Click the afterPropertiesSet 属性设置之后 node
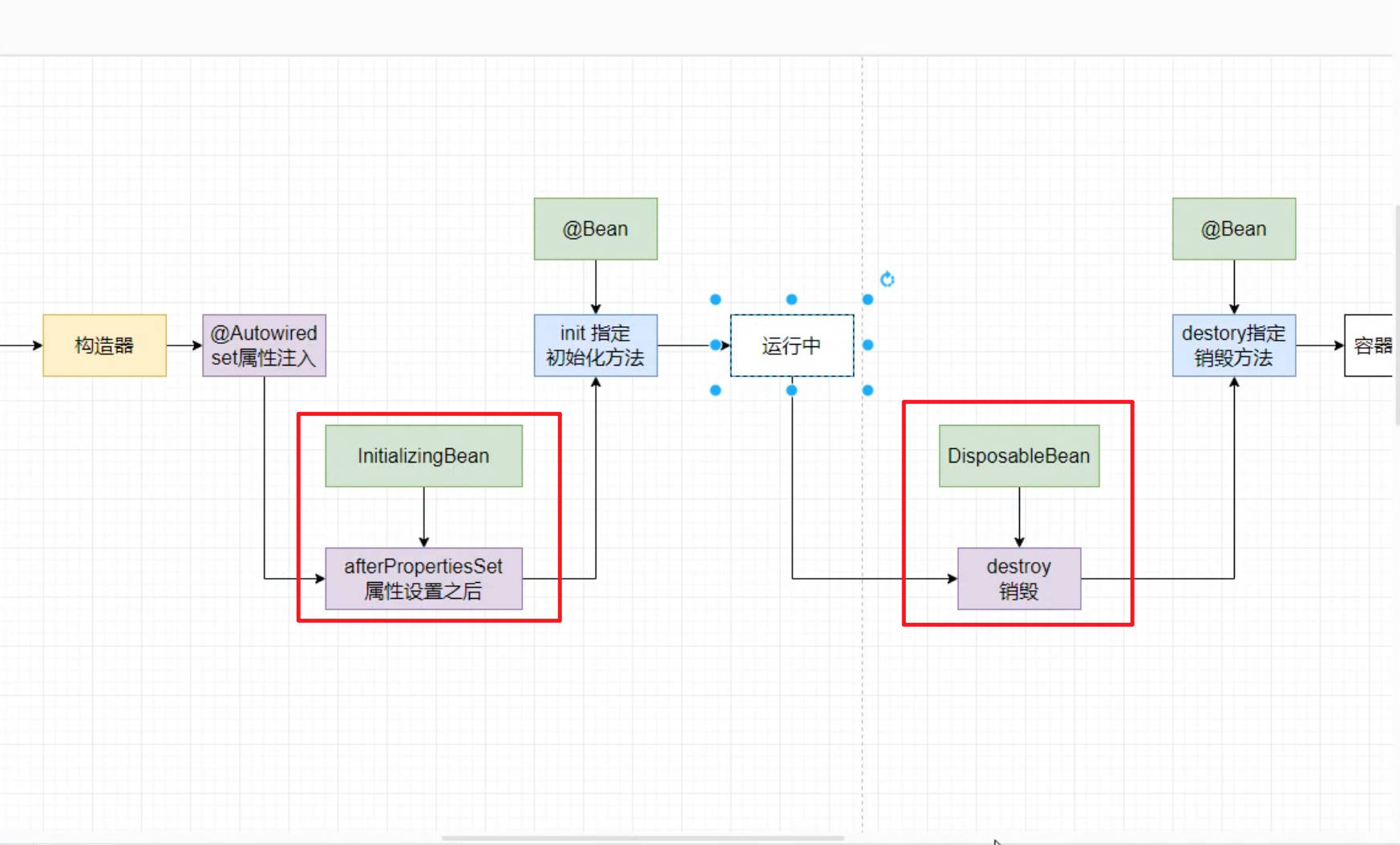Viewport: 1400px width, 845px height. (x=423, y=579)
